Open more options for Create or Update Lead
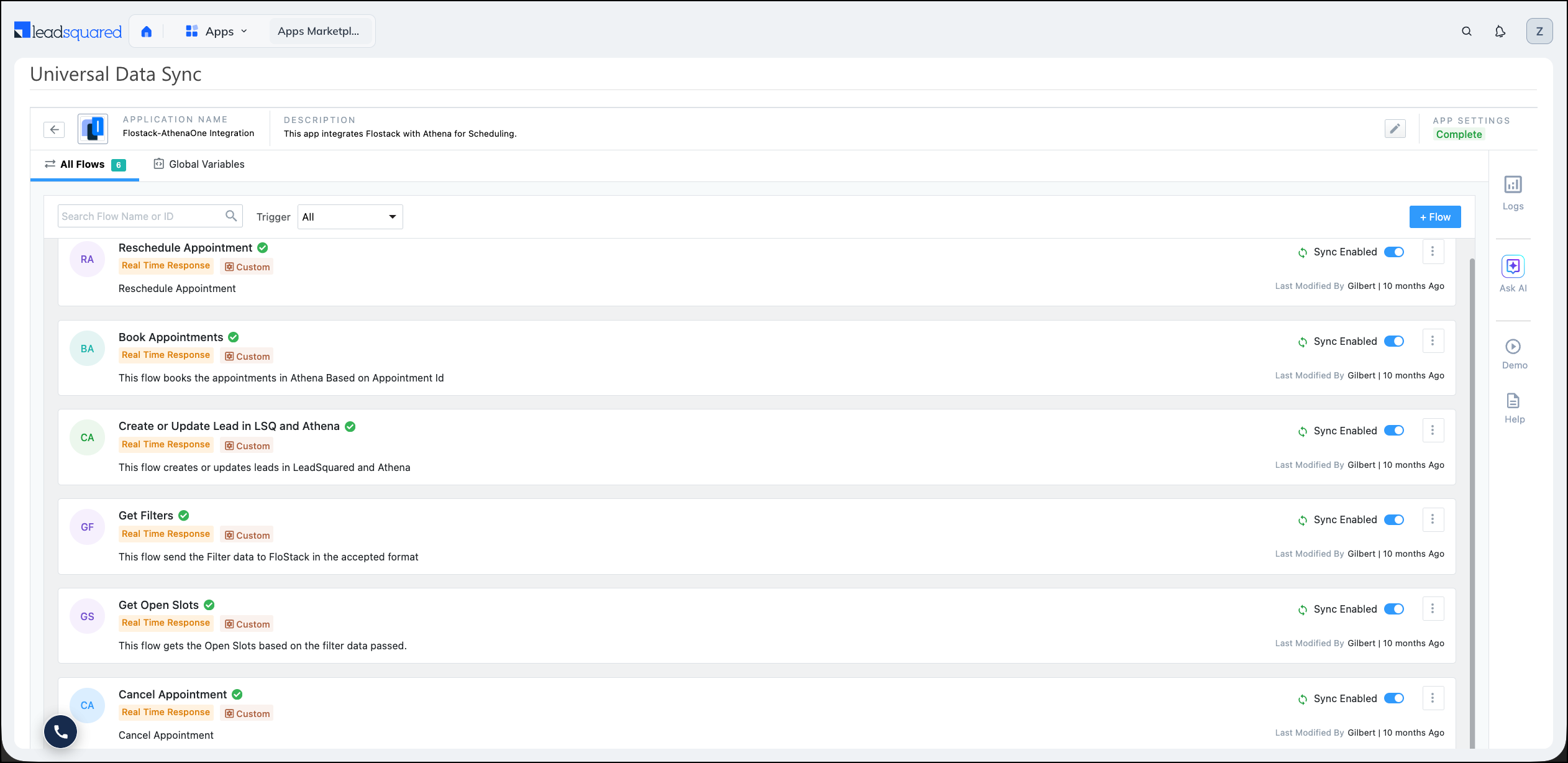Image resolution: width=1568 pixels, height=763 pixels. [1433, 431]
